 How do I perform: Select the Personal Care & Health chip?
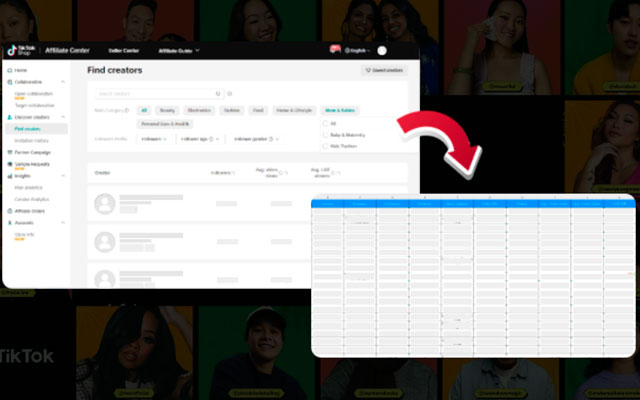pos(165,124)
